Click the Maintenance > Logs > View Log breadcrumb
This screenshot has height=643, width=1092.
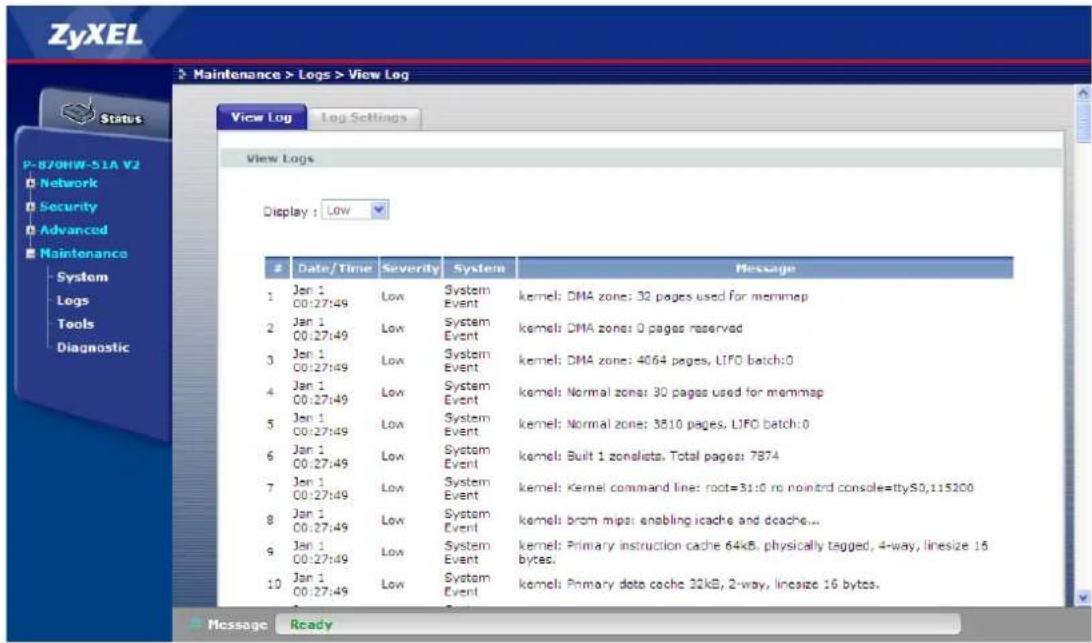[301, 75]
